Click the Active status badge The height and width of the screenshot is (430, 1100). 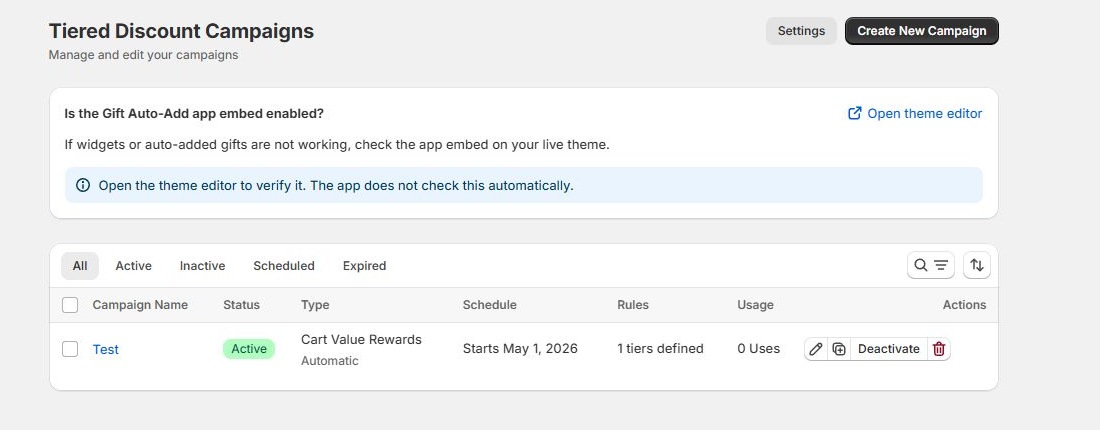[x=249, y=349]
